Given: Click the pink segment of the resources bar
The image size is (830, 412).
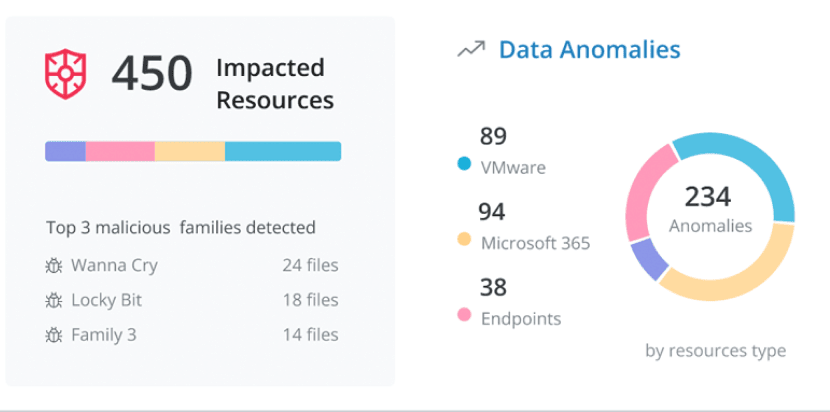Looking at the screenshot, I should tap(120, 151).
